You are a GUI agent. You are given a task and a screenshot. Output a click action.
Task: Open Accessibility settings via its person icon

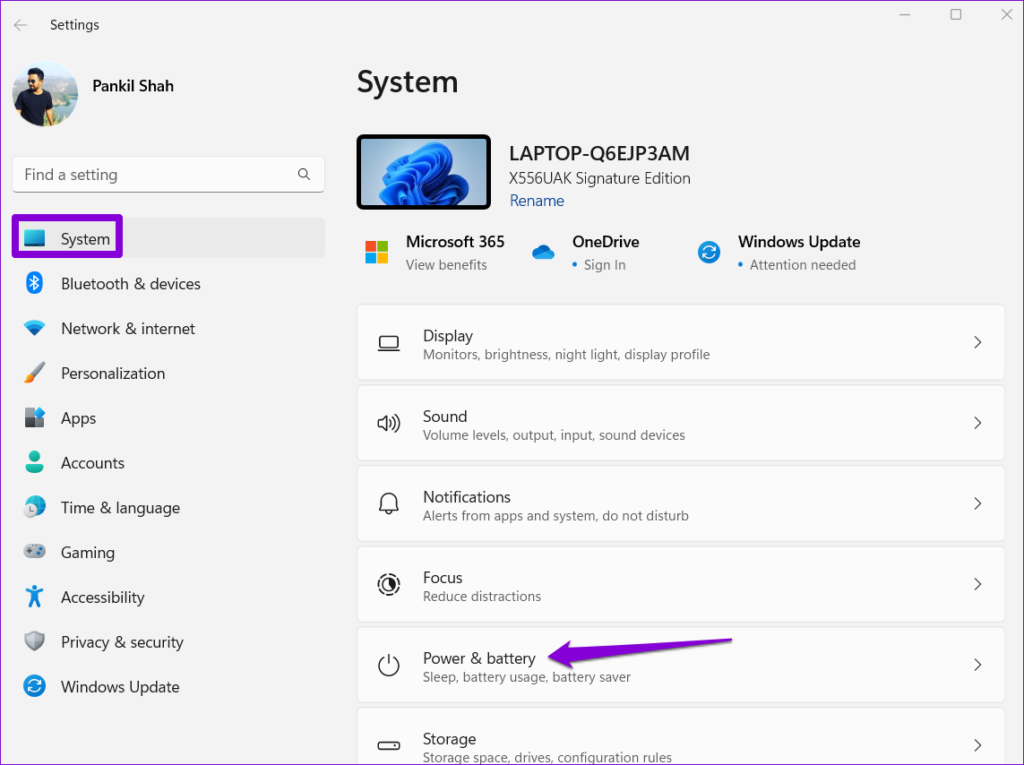click(32, 597)
